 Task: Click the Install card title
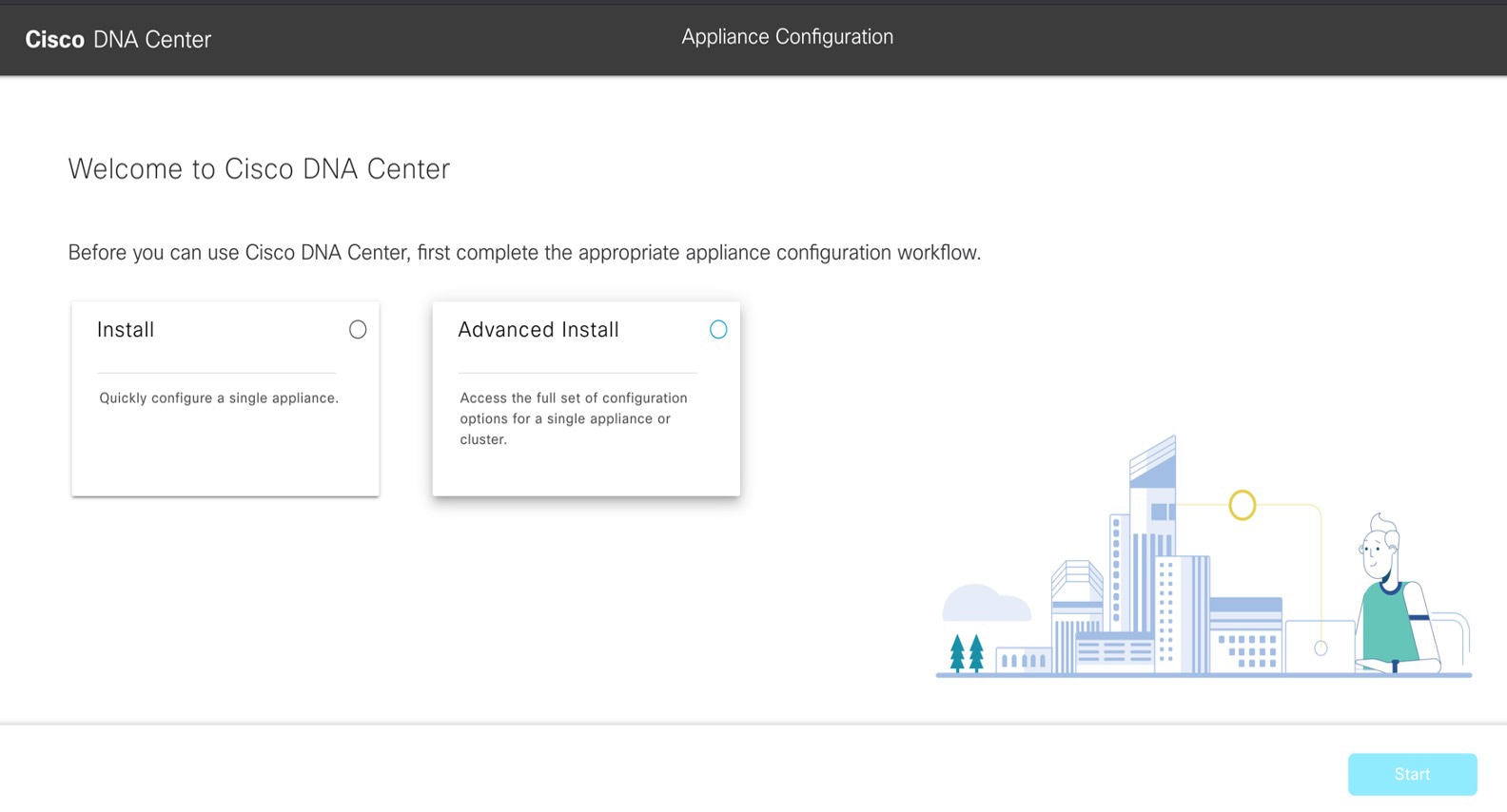pyautogui.click(x=126, y=330)
